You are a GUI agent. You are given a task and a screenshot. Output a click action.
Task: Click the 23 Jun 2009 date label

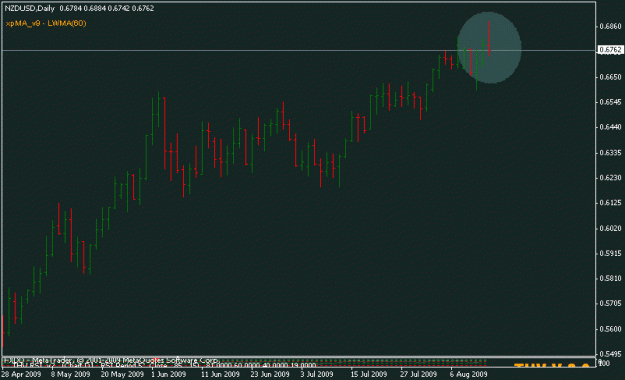pyautogui.click(x=270, y=374)
